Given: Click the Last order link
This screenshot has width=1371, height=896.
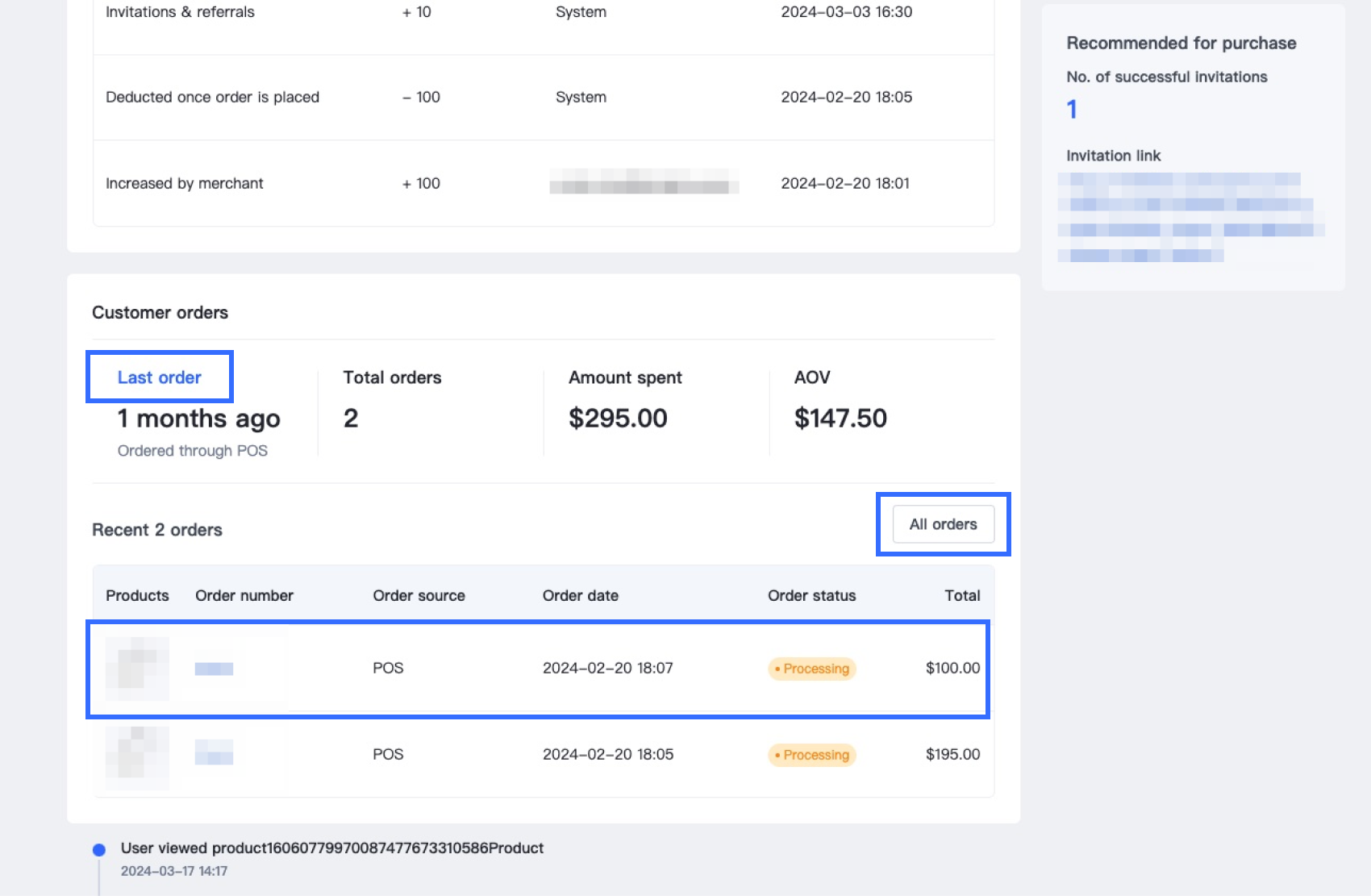Looking at the screenshot, I should [159, 377].
